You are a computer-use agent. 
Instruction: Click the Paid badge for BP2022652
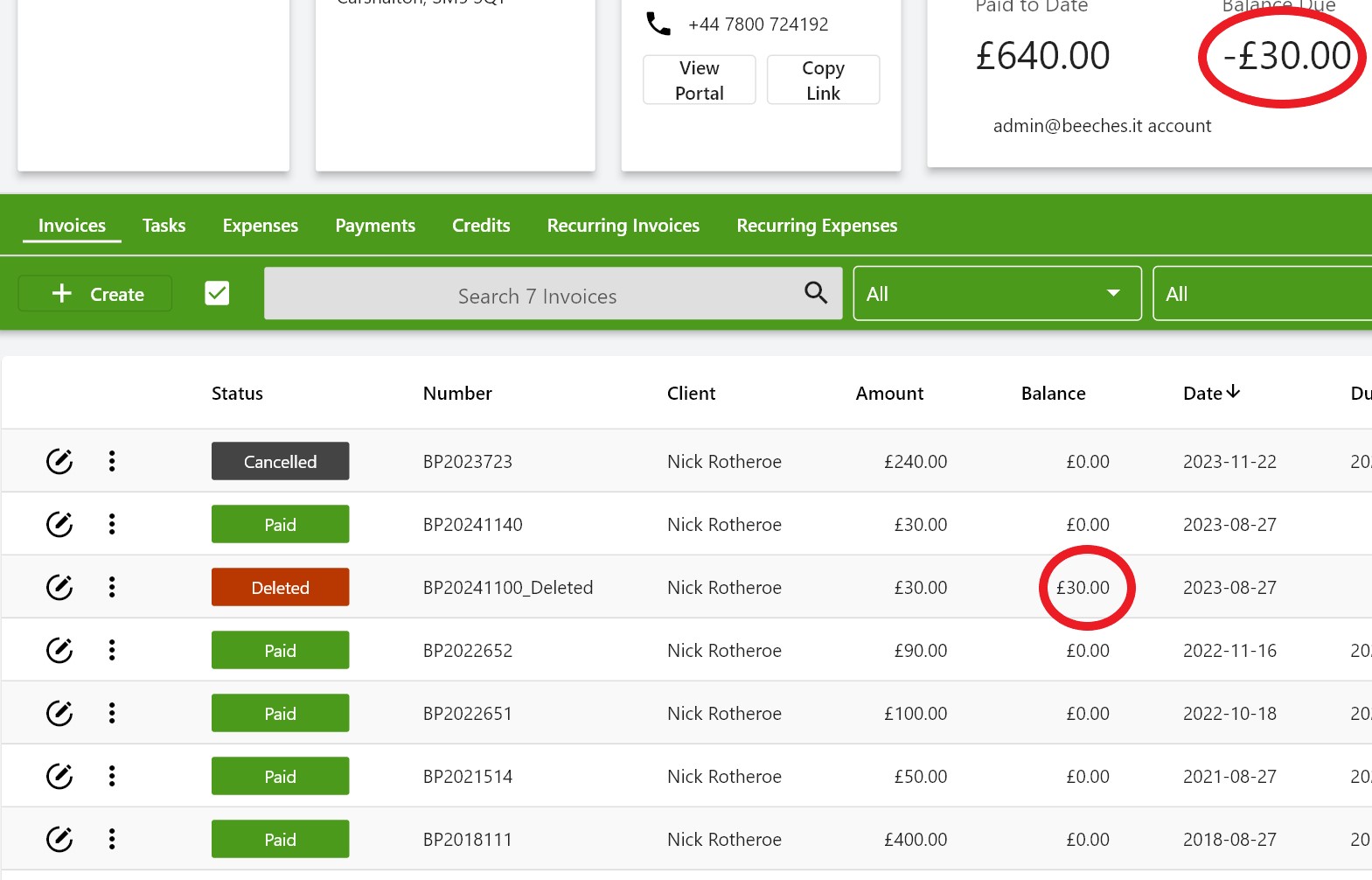tap(280, 650)
